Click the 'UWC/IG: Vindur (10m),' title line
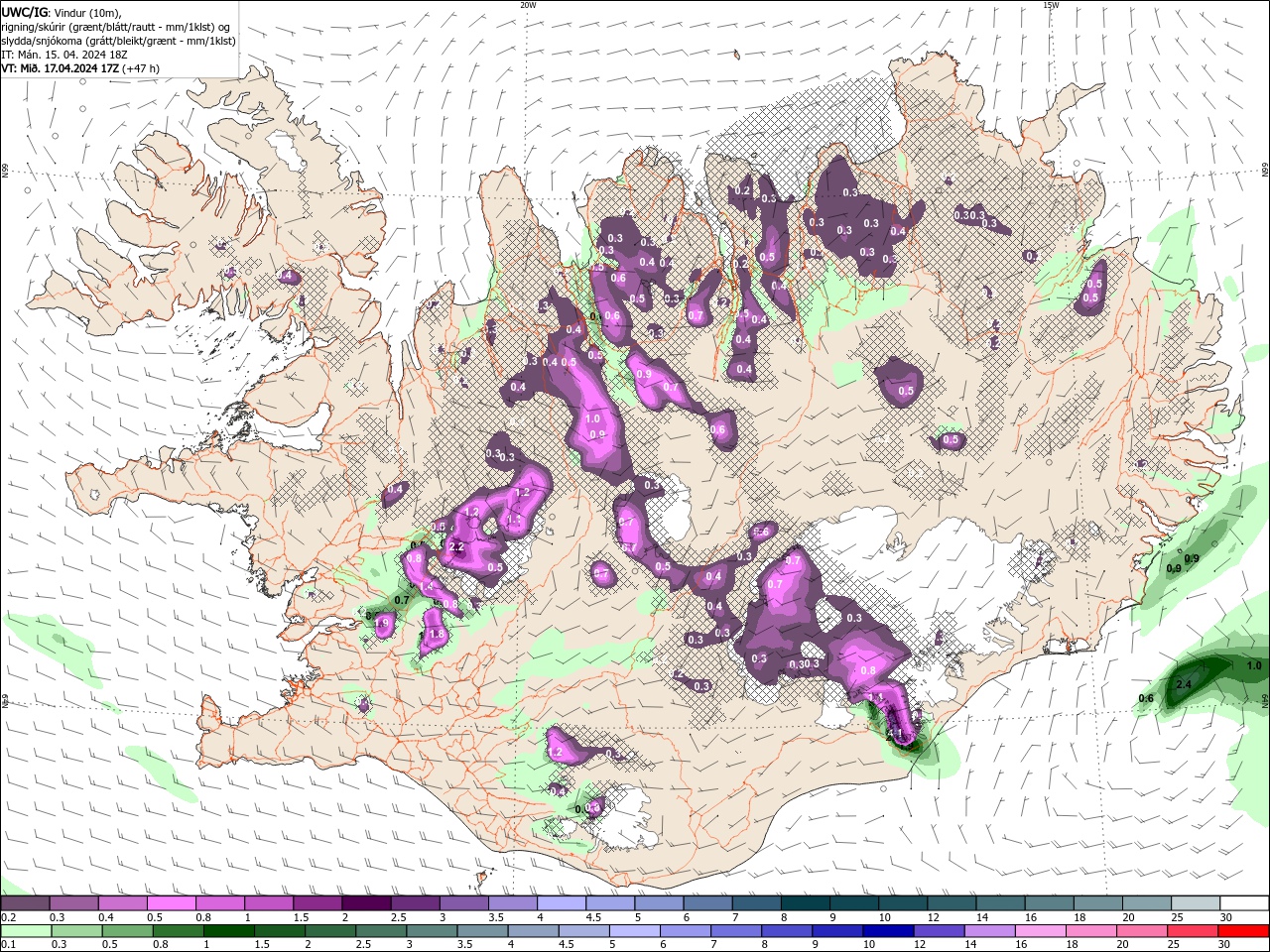Image resolution: width=1270 pixels, height=952 pixels. [x=61, y=12]
